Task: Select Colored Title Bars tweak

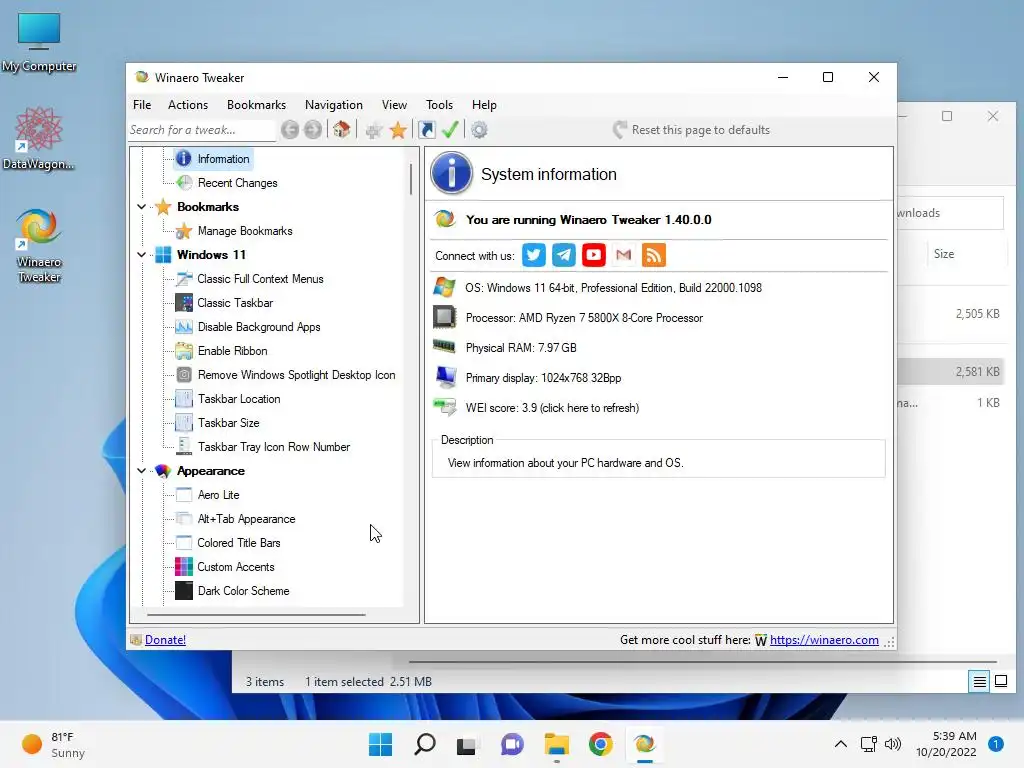Action: (x=238, y=543)
